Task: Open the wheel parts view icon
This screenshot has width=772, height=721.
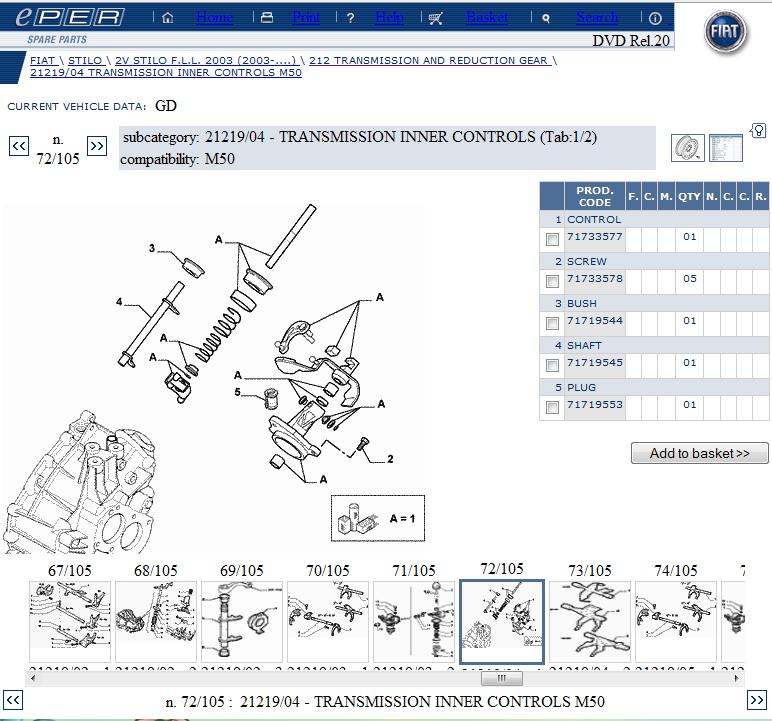Action: (687, 149)
